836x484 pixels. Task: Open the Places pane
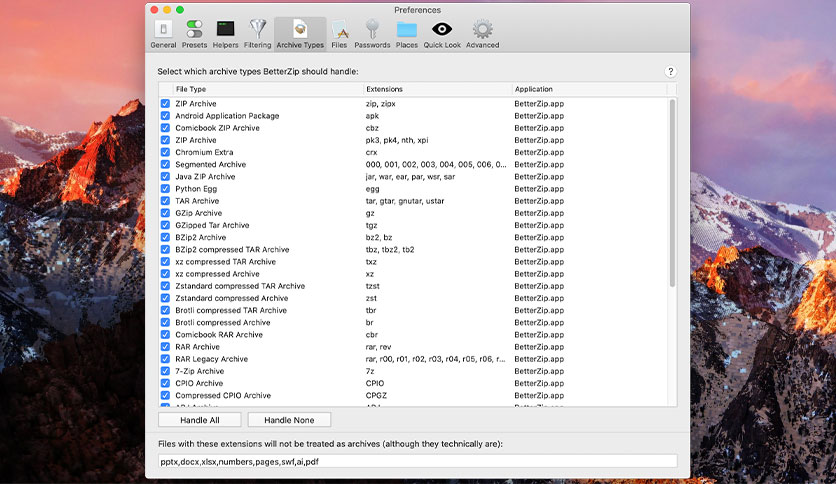coord(407,34)
